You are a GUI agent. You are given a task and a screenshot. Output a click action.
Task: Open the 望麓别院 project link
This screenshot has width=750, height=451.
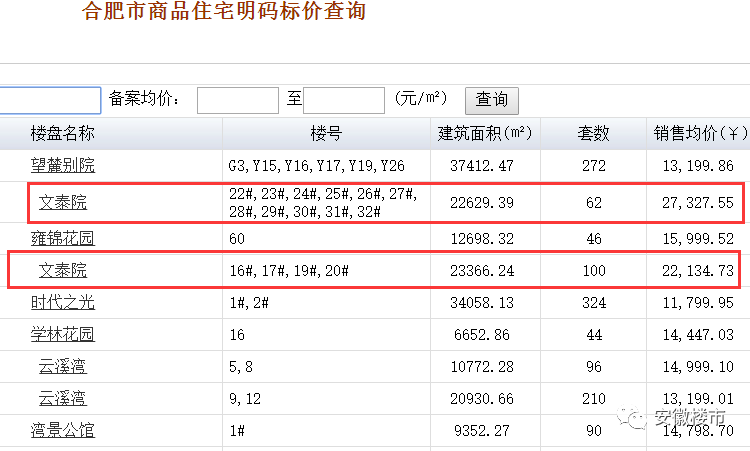tap(63, 165)
